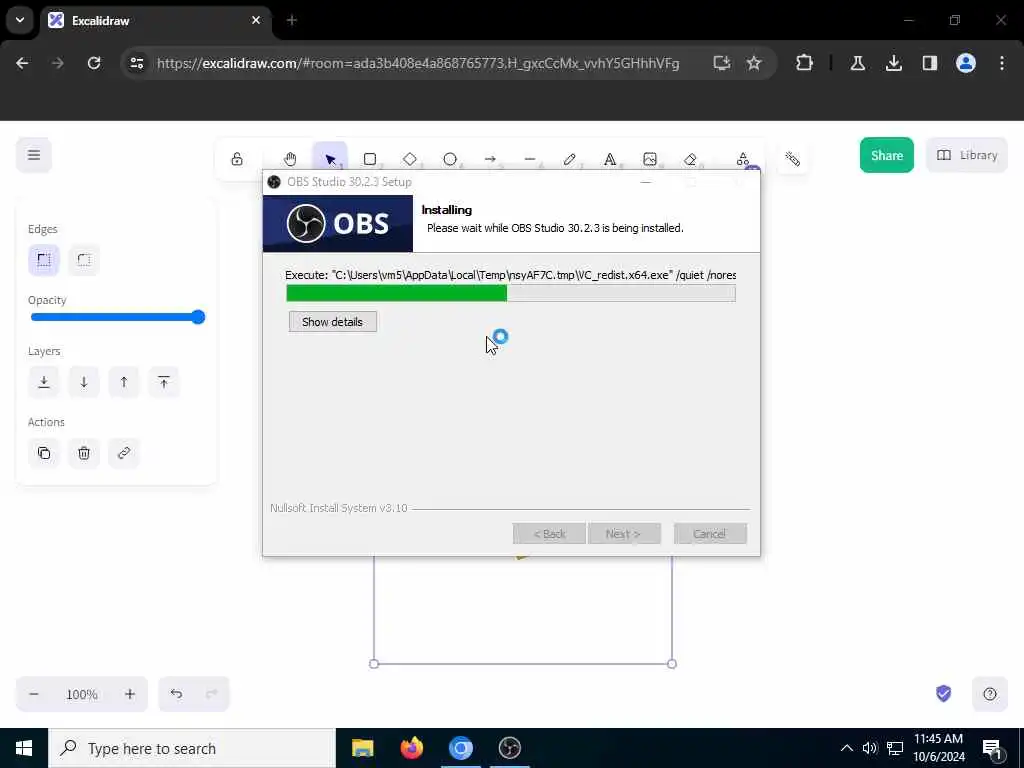View site information icon in address bar
Screen dimensions: 1024x768
(x=136, y=63)
